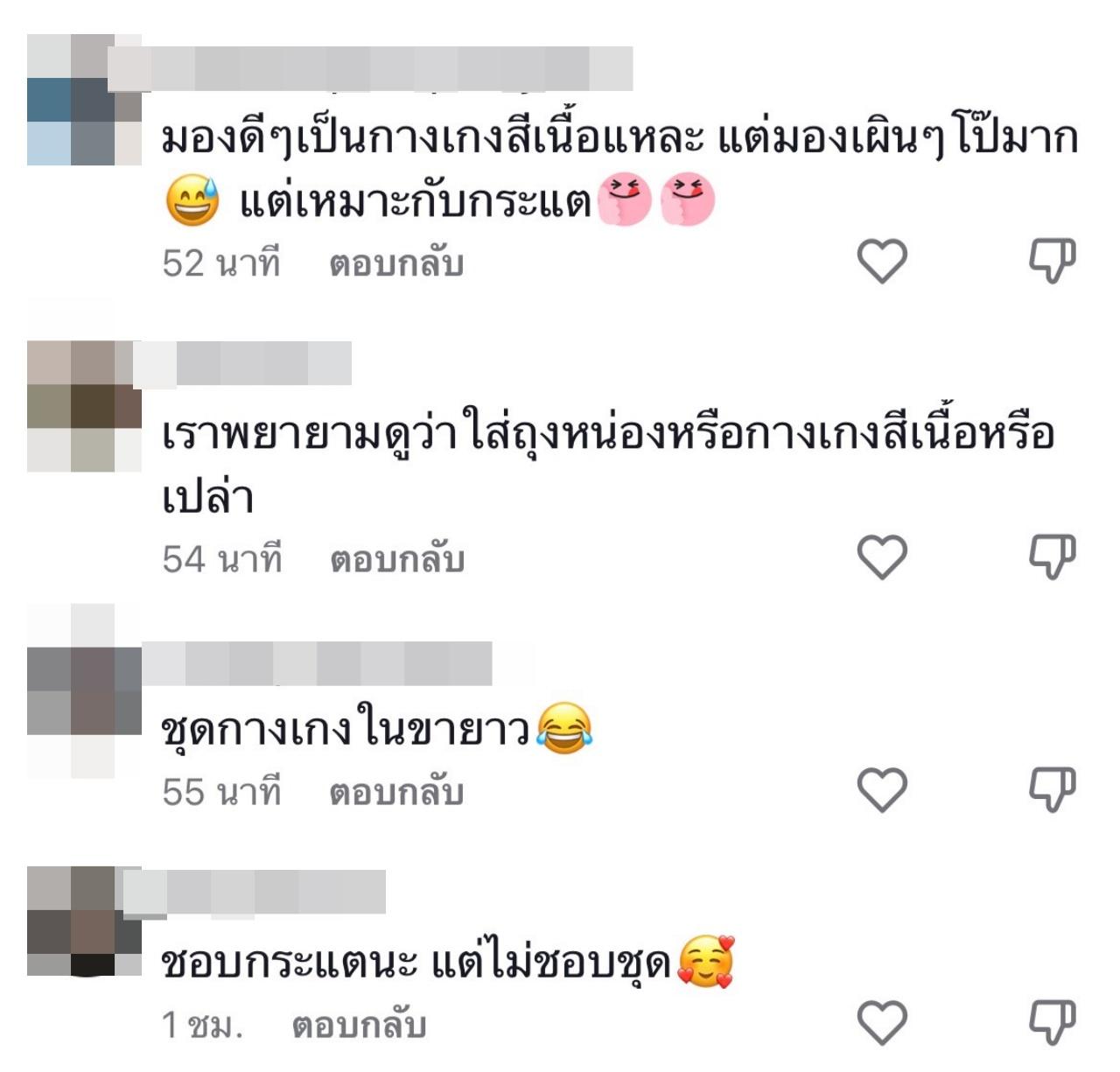Like the comment posted 52 นาที ago
The height and width of the screenshot is (1072, 1120).
(x=881, y=262)
